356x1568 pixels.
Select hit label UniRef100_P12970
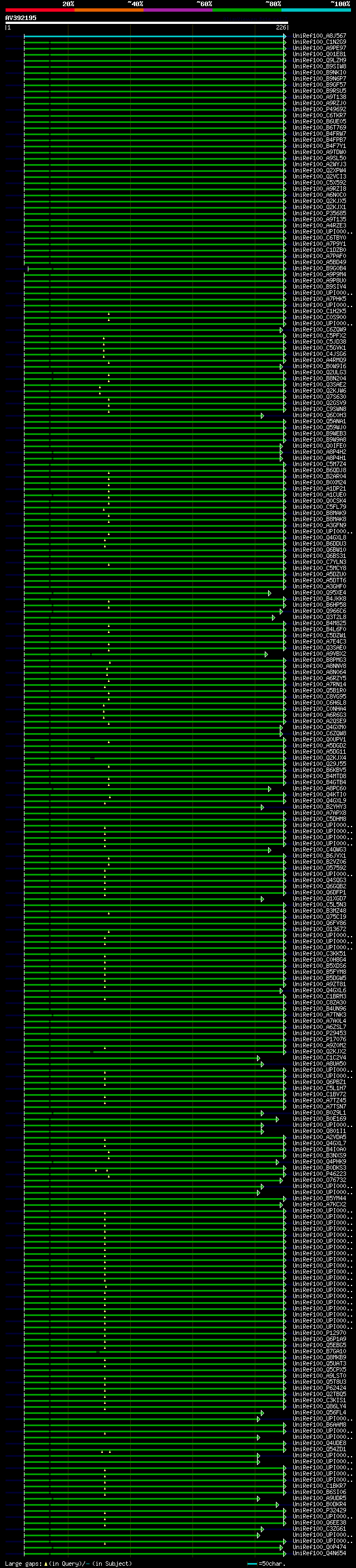[x=319, y=1332]
